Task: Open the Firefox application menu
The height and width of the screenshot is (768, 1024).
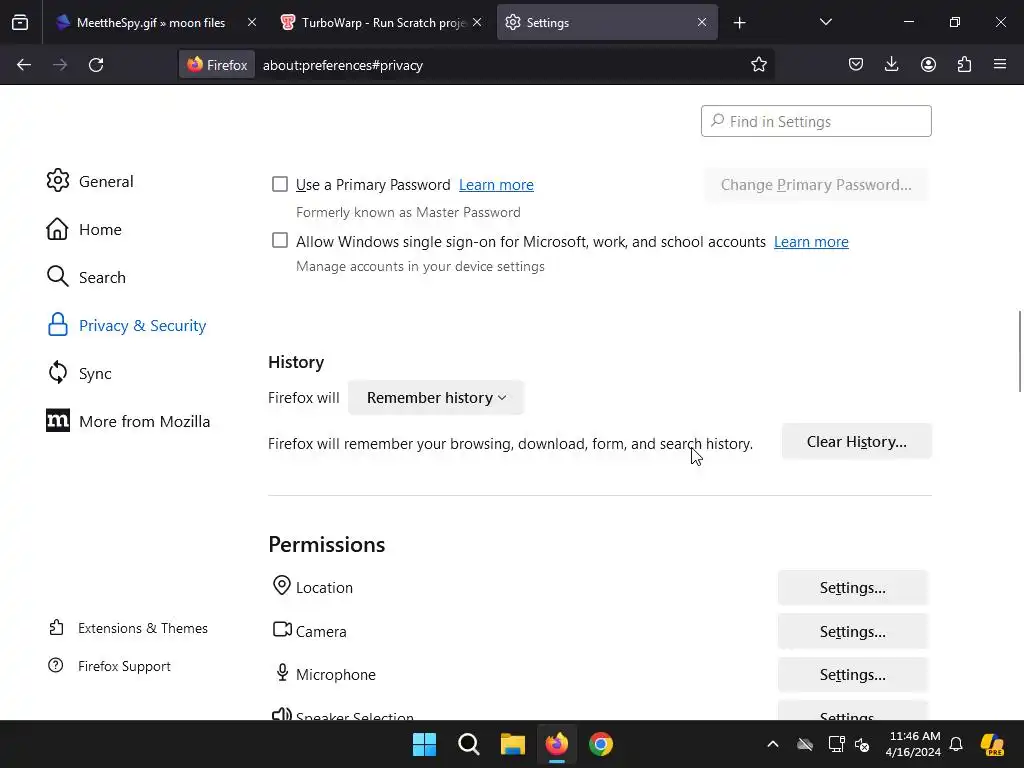Action: [x=1000, y=65]
